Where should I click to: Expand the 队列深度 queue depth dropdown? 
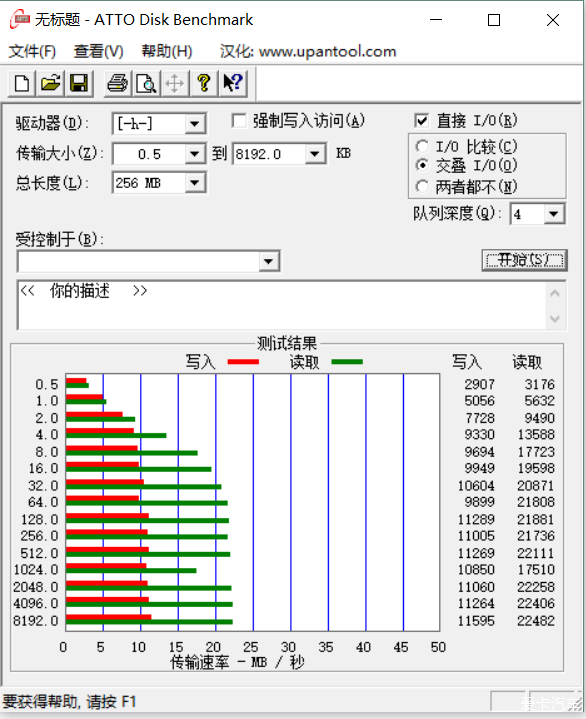(x=554, y=214)
